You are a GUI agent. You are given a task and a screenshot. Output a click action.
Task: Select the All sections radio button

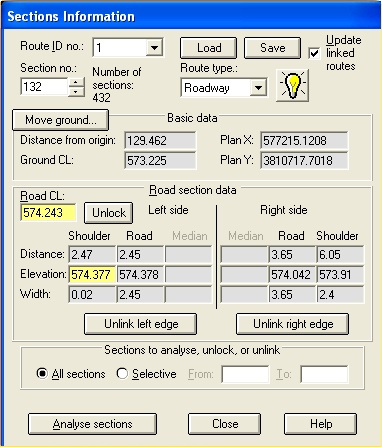coord(42,373)
